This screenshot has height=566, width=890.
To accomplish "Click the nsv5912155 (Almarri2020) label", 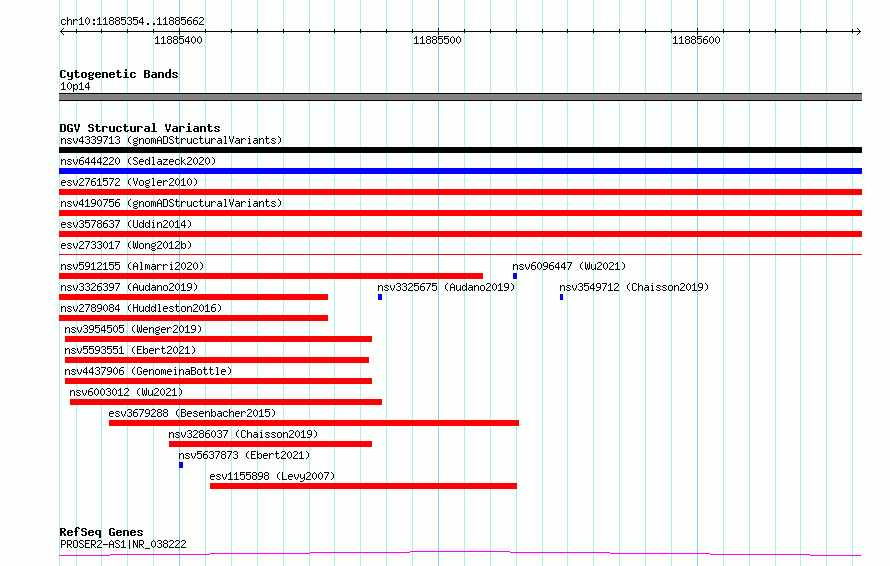I will coord(132,266).
